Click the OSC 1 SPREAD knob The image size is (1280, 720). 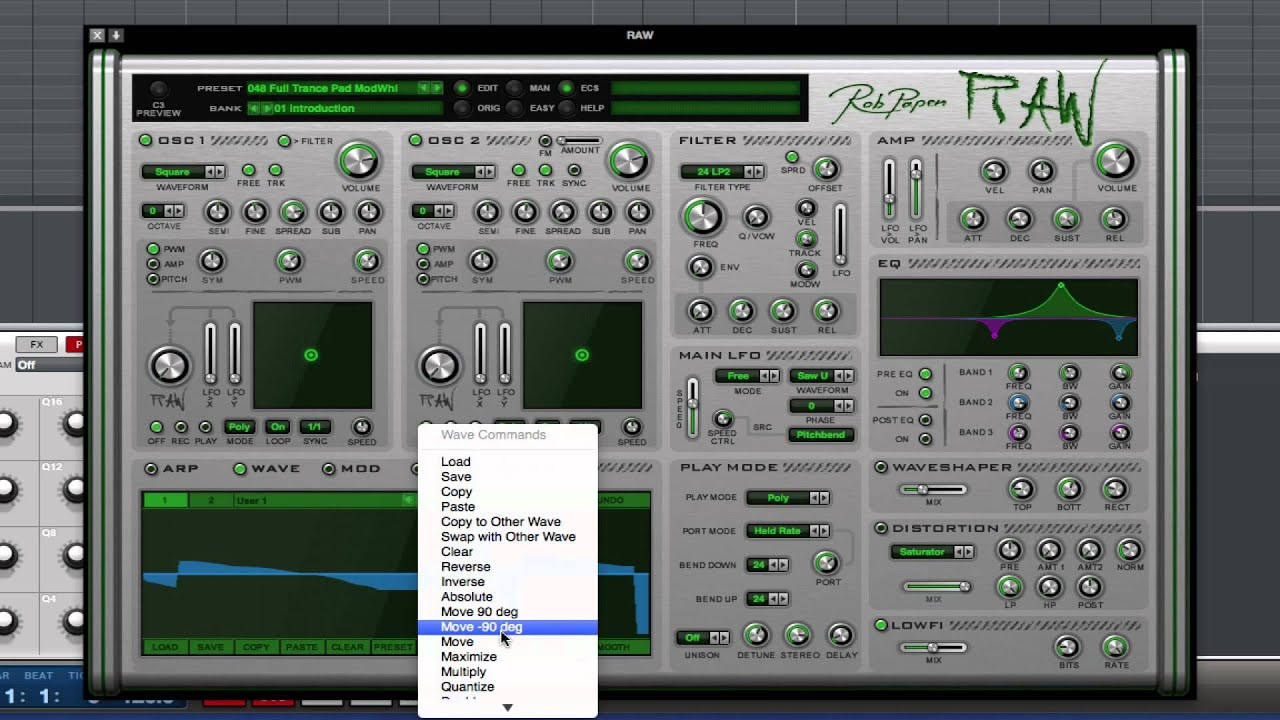click(x=292, y=212)
